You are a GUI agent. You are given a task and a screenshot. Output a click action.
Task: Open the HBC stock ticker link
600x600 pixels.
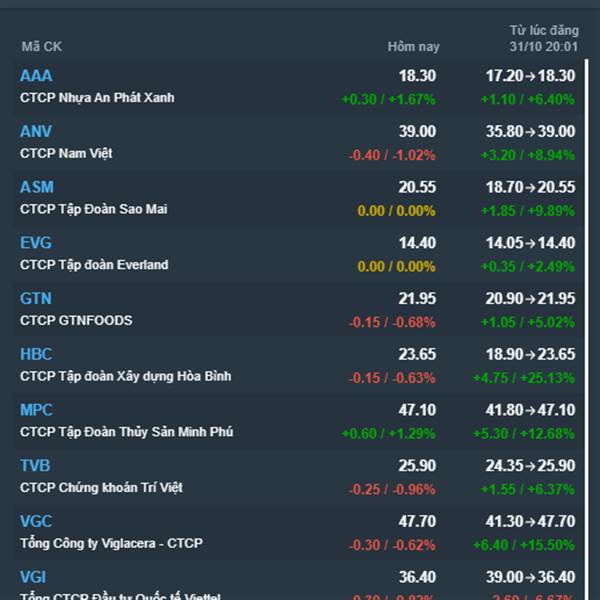tap(36, 354)
